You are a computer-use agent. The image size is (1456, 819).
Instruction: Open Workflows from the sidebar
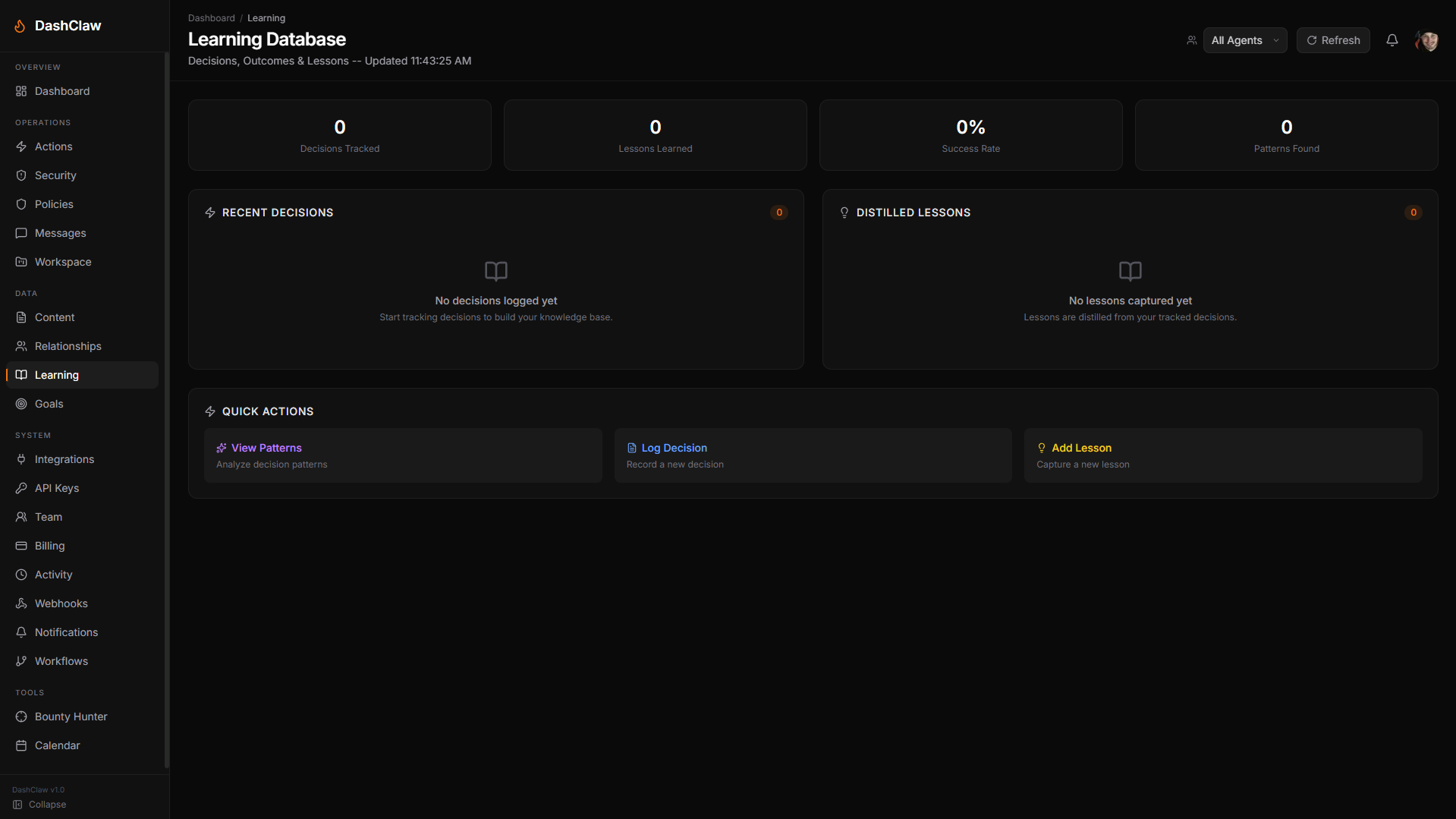(61, 661)
